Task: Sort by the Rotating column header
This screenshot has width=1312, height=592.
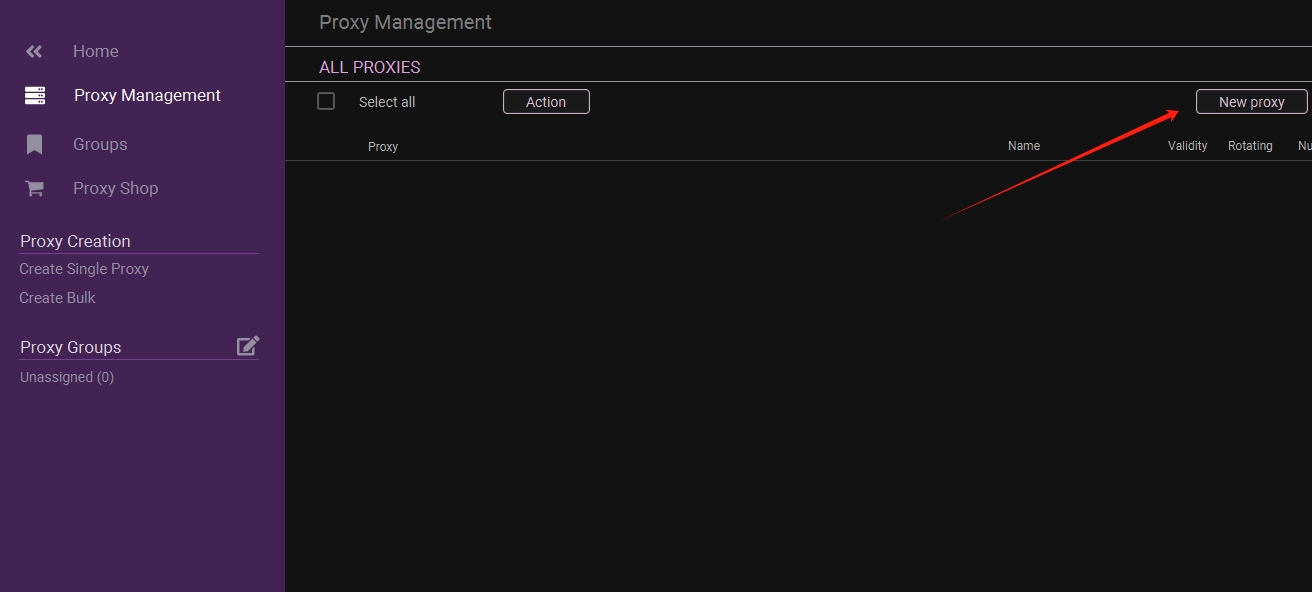Action: click(1250, 146)
